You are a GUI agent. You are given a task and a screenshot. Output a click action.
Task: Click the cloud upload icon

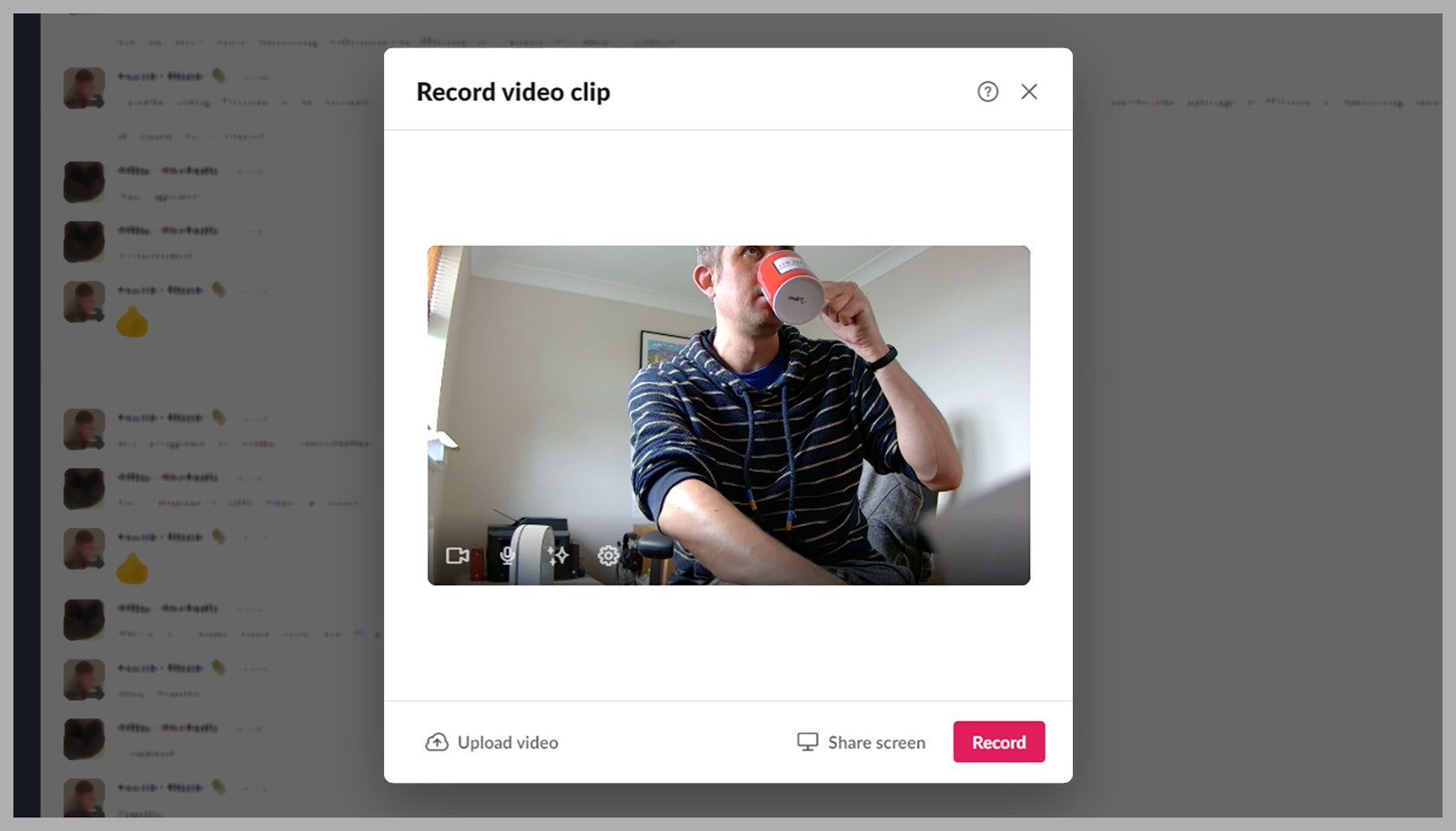[x=437, y=742]
